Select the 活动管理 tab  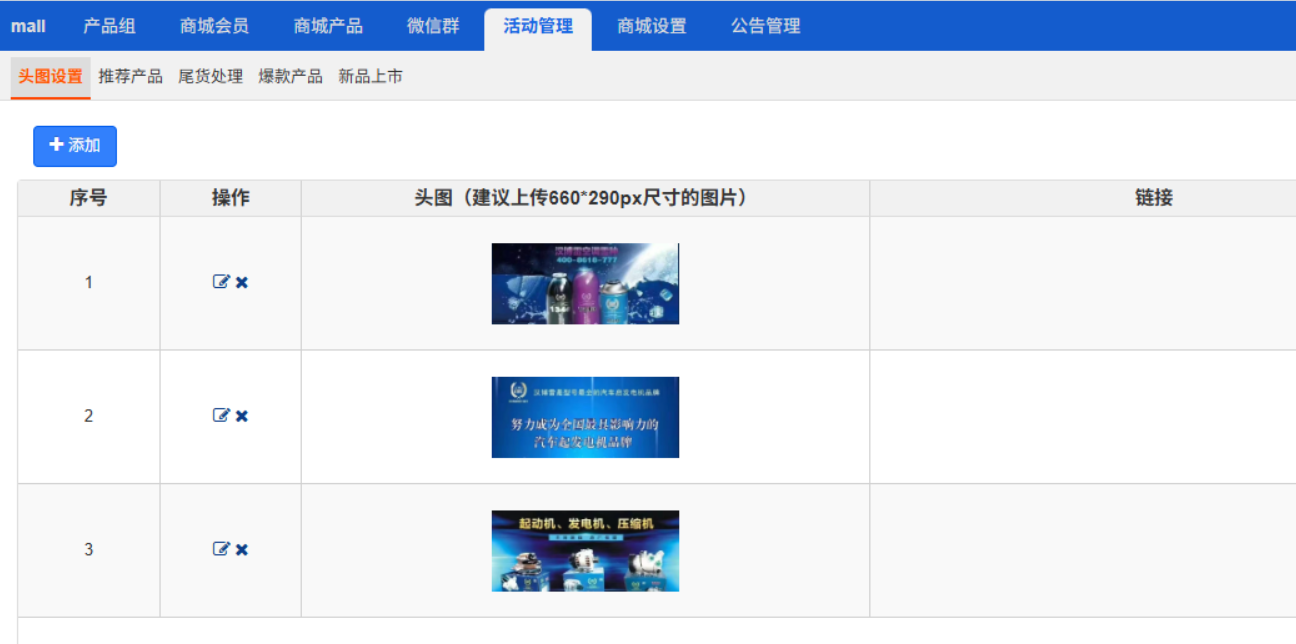click(538, 27)
